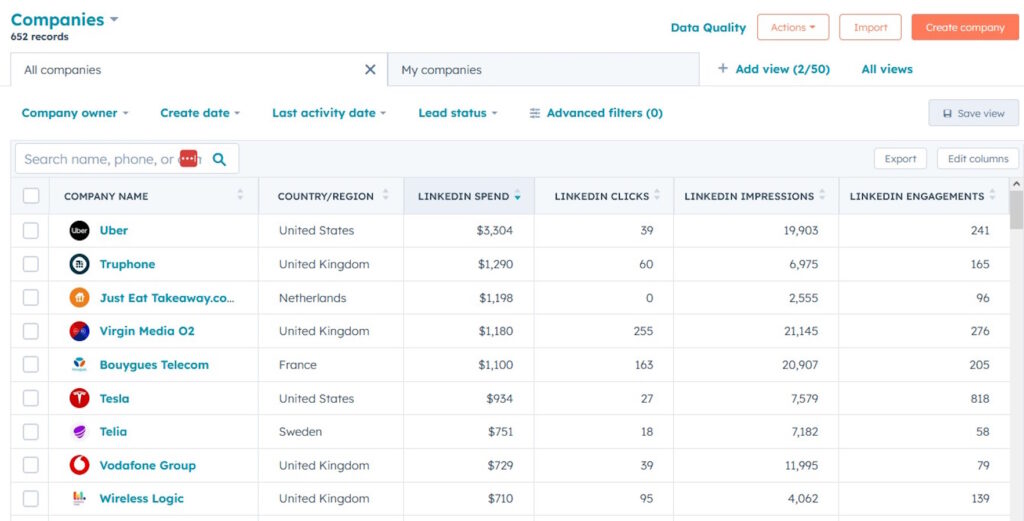
Task: Sort by LinkedIn Impressions column arrows
Action: click(822, 195)
